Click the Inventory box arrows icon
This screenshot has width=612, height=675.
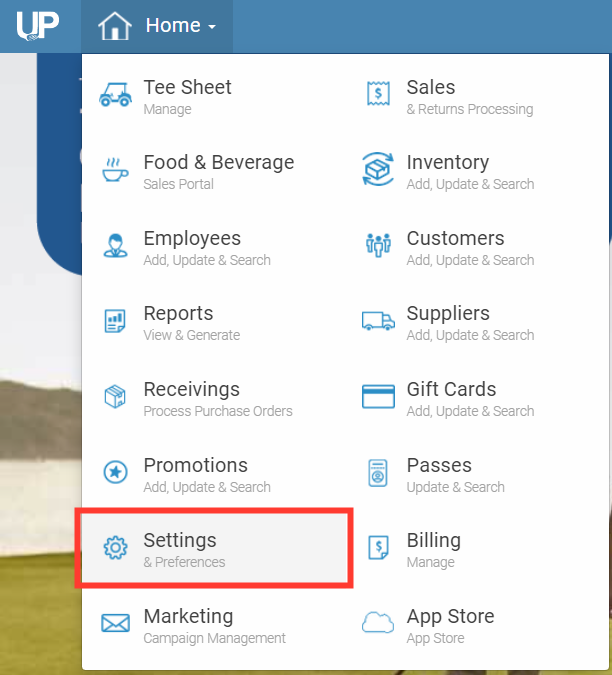[378, 171]
